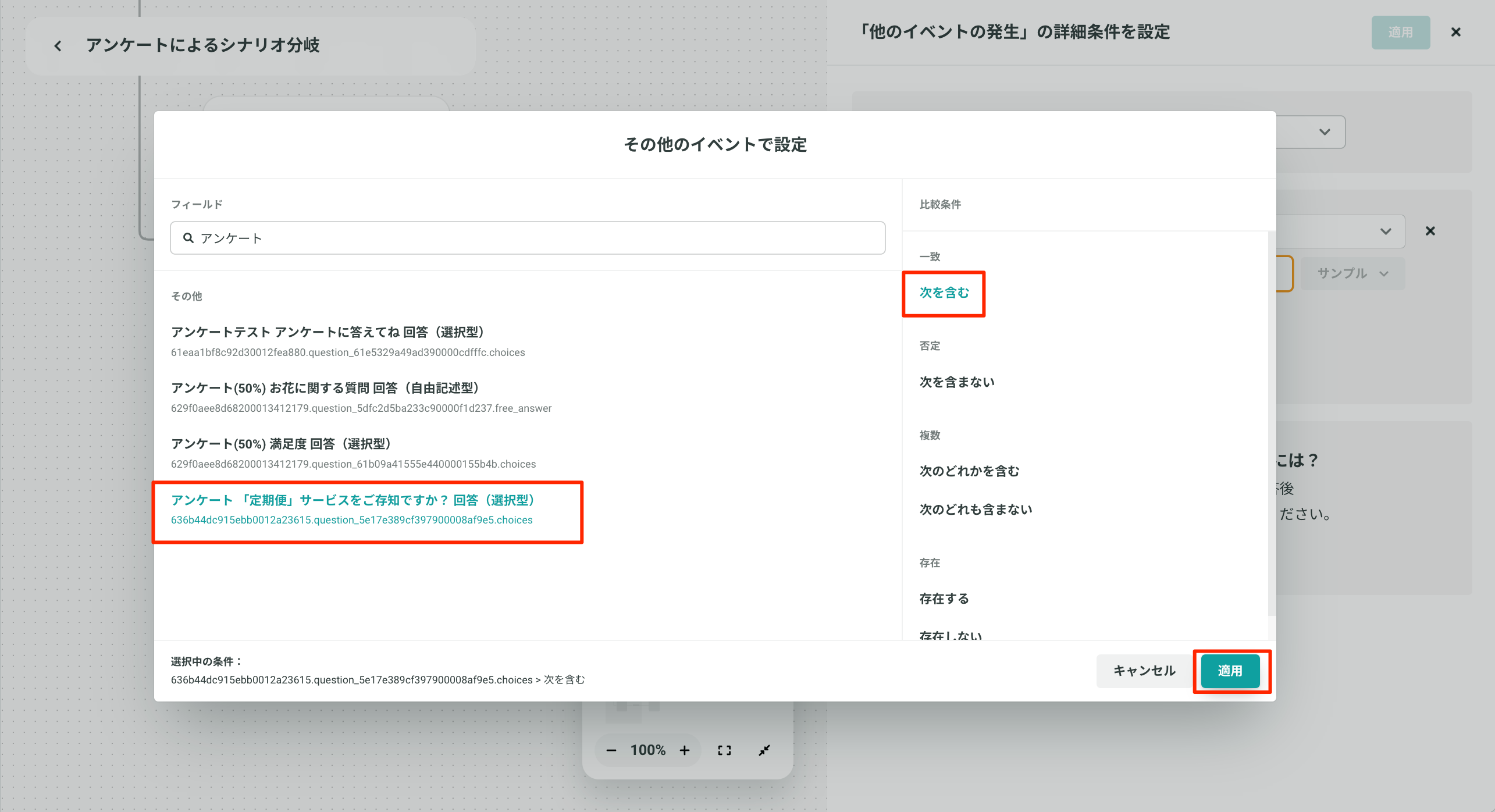1495x812 pixels.
Task: Choose the 次を含む comparison condition
Action: (944, 293)
